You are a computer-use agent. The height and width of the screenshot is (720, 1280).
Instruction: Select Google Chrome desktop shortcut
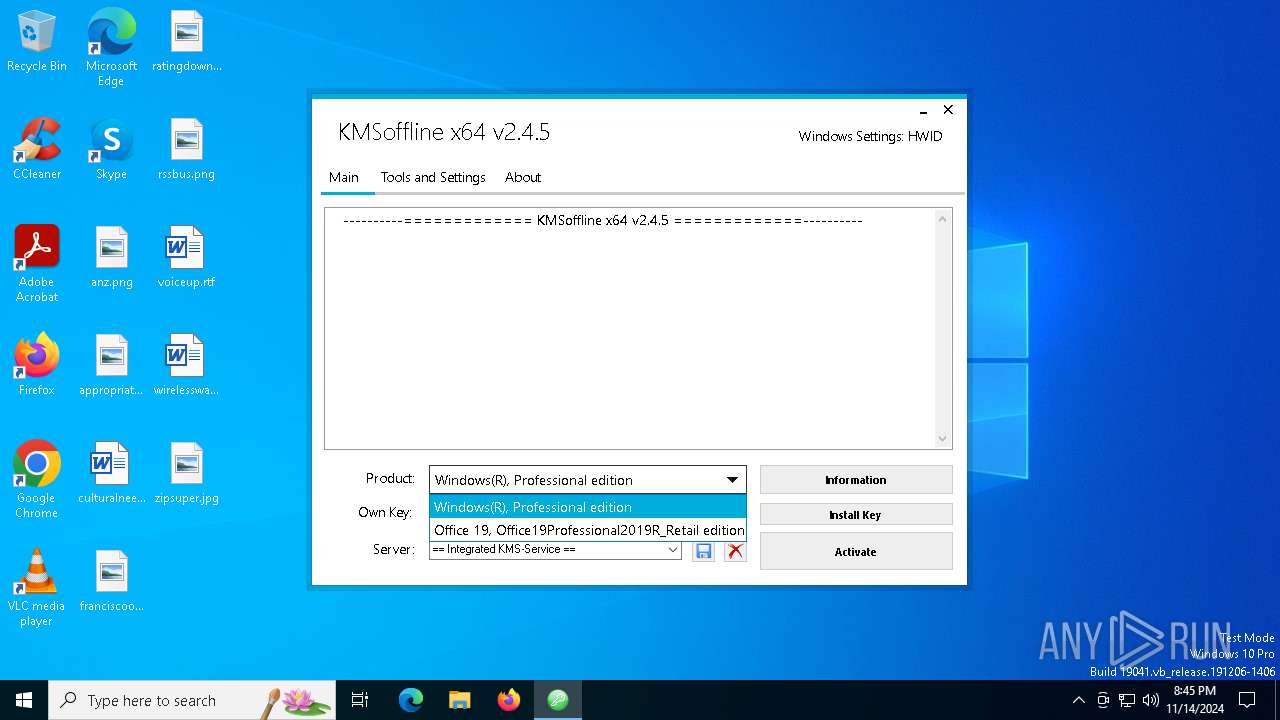pos(37,480)
